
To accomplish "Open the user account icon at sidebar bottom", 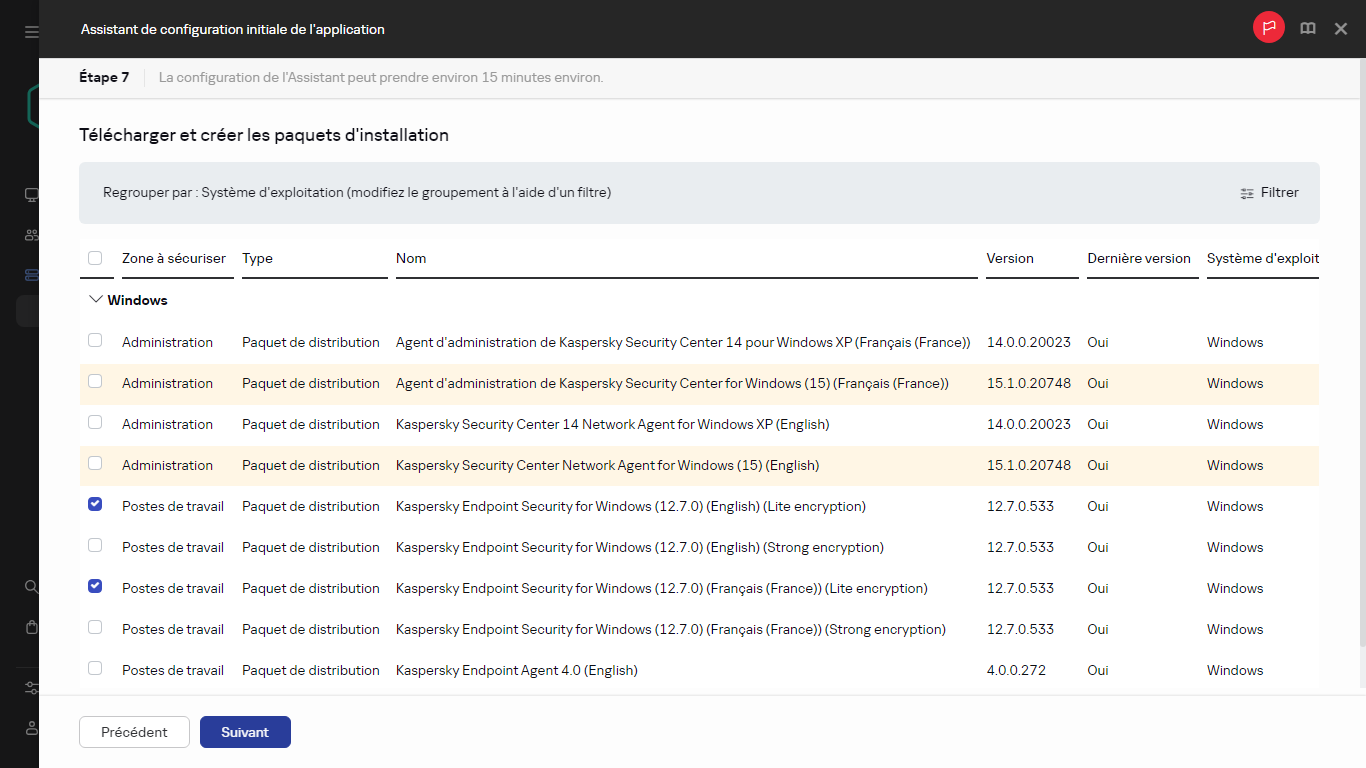I will pyautogui.click(x=30, y=728).
